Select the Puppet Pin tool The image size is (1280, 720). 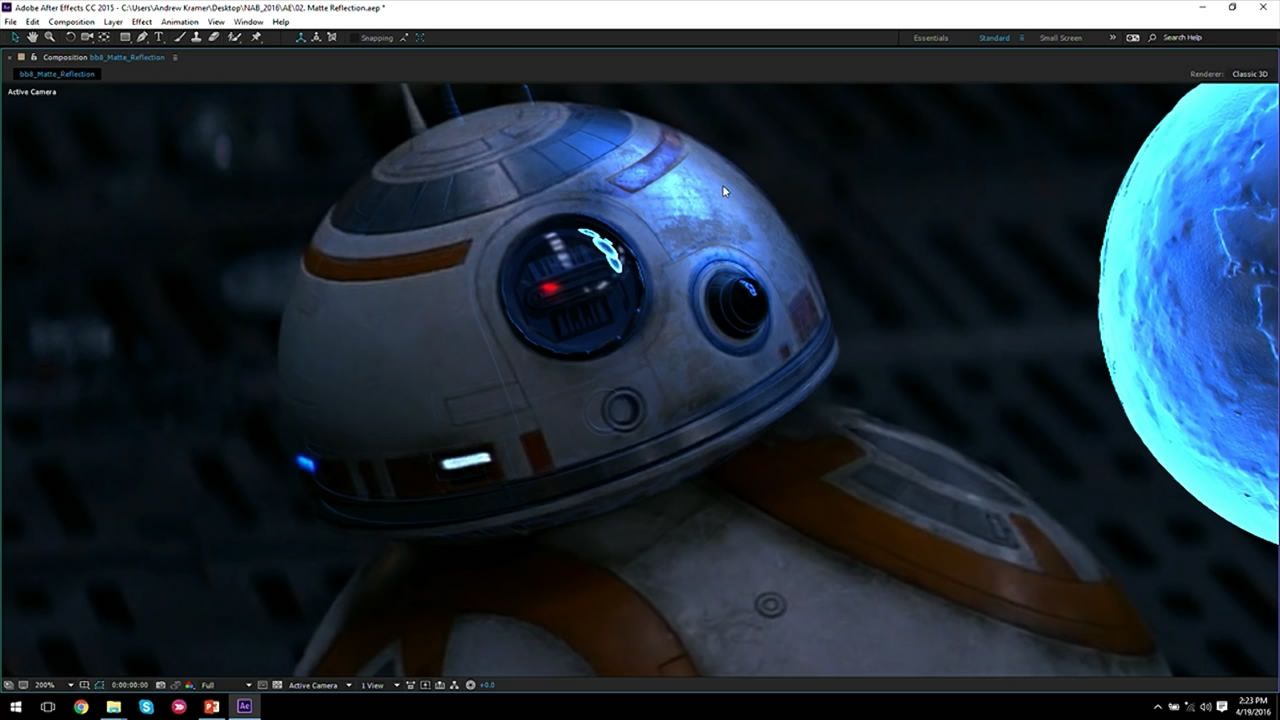tap(256, 37)
